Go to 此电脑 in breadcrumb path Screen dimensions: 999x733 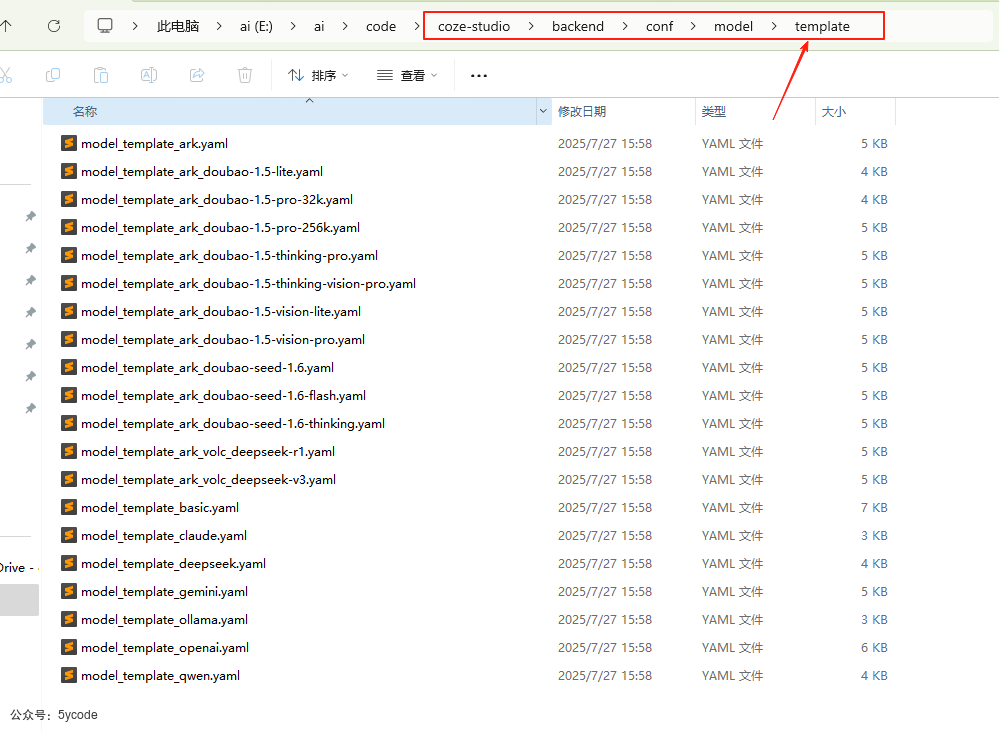[178, 26]
